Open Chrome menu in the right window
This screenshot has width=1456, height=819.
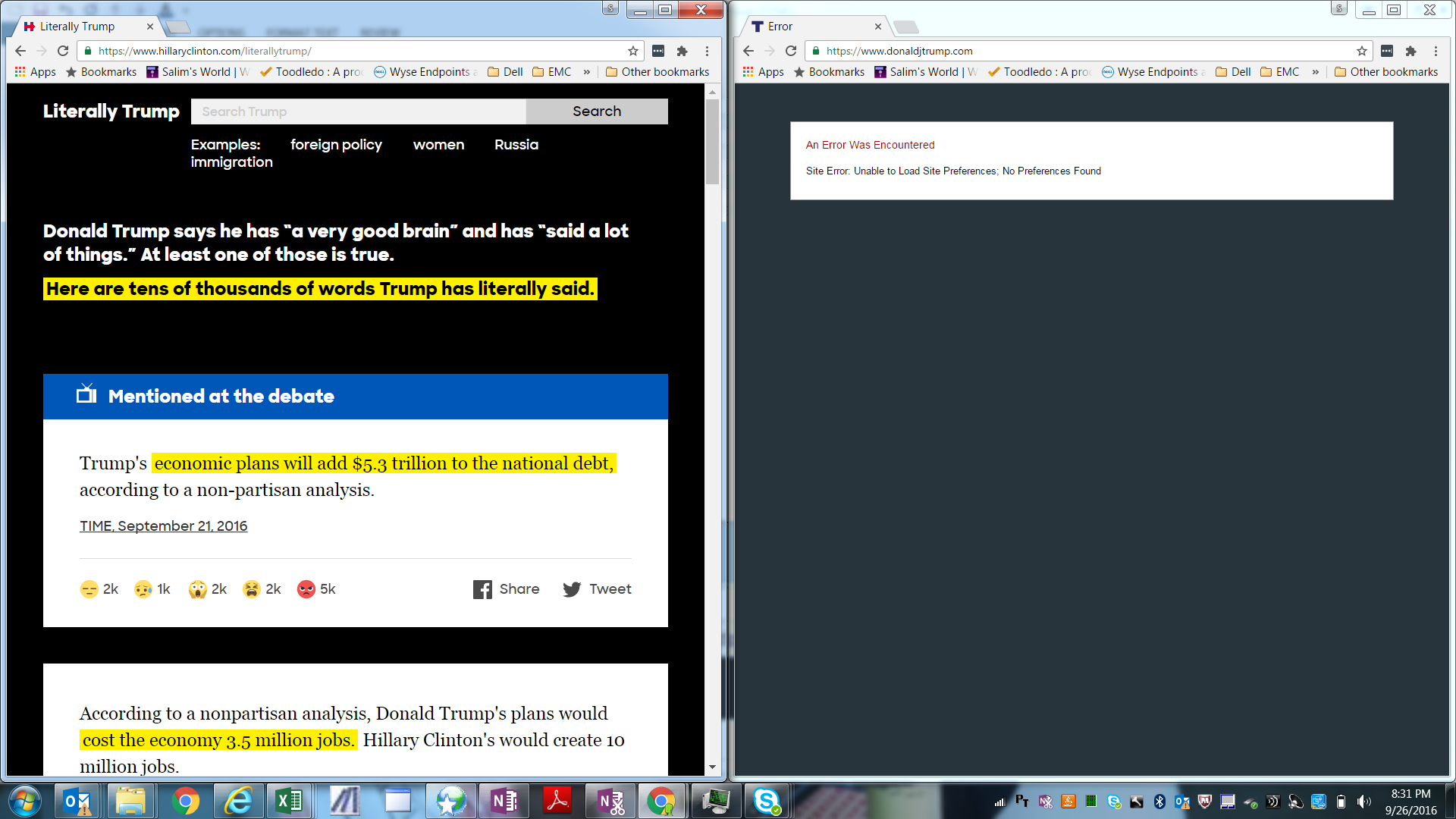[1435, 51]
